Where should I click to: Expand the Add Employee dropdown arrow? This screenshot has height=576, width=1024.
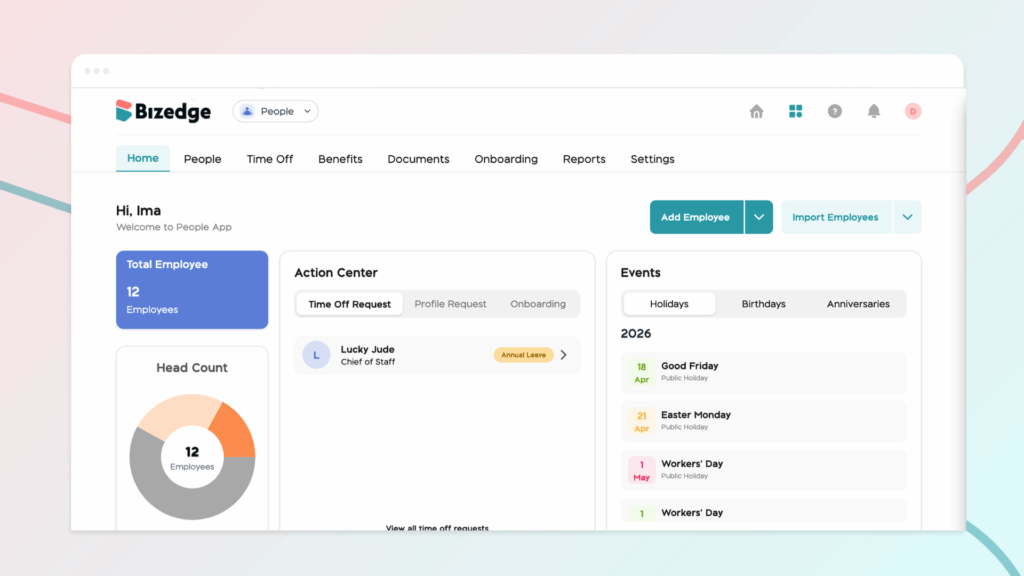click(x=759, y=217)
